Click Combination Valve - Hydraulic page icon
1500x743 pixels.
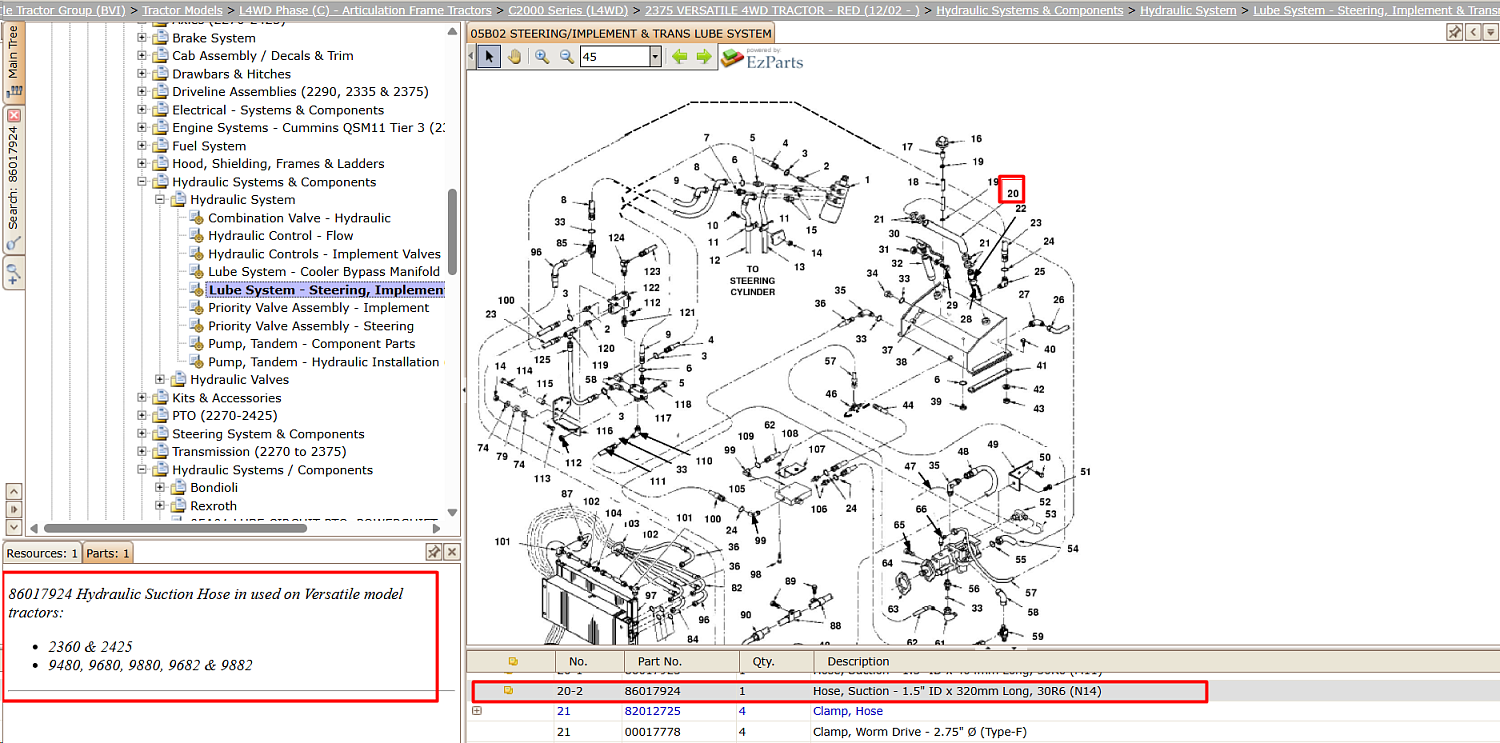click(196, 218)
